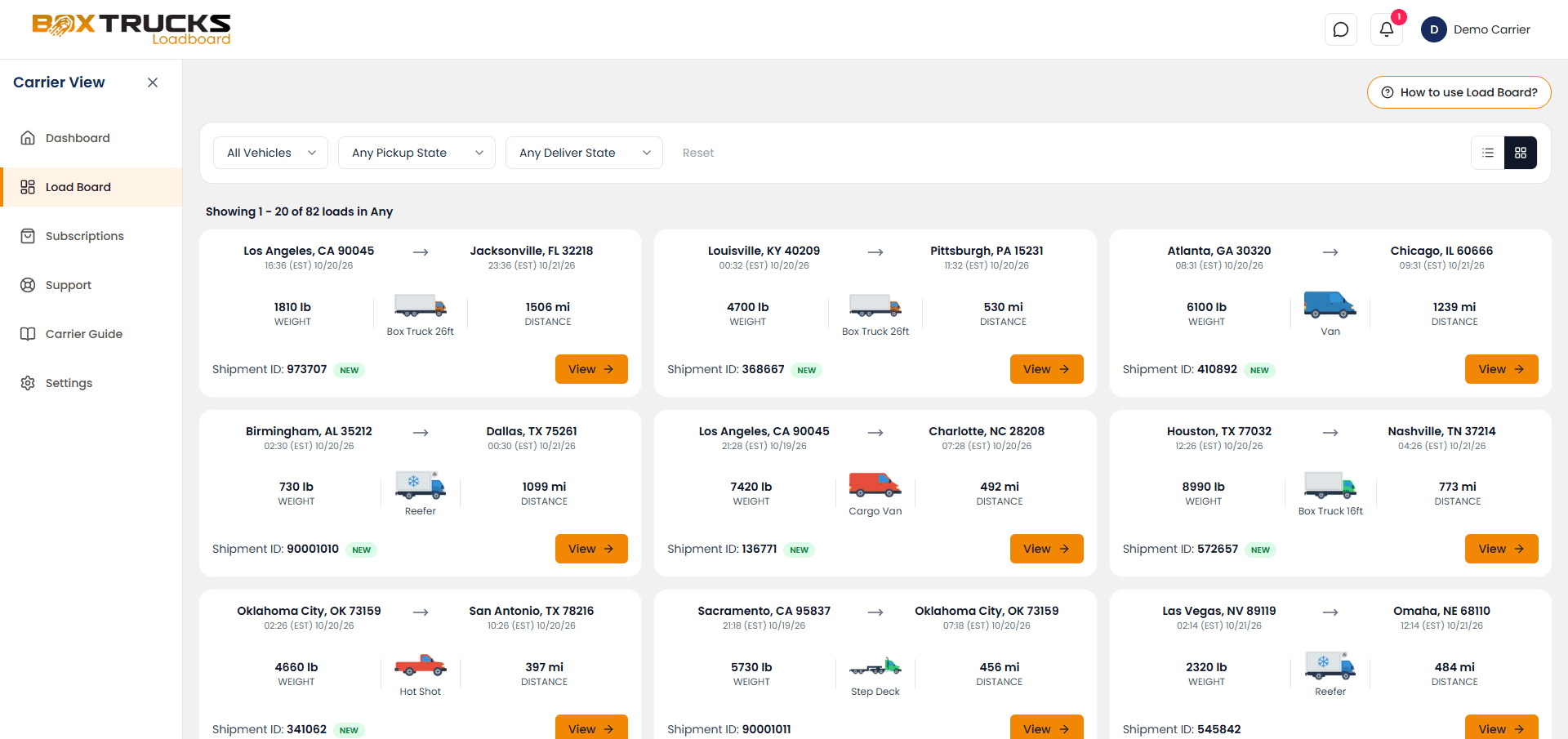The image size is (1568, 739).
Task: View shipment 973707 details
Action: (591, 369)
